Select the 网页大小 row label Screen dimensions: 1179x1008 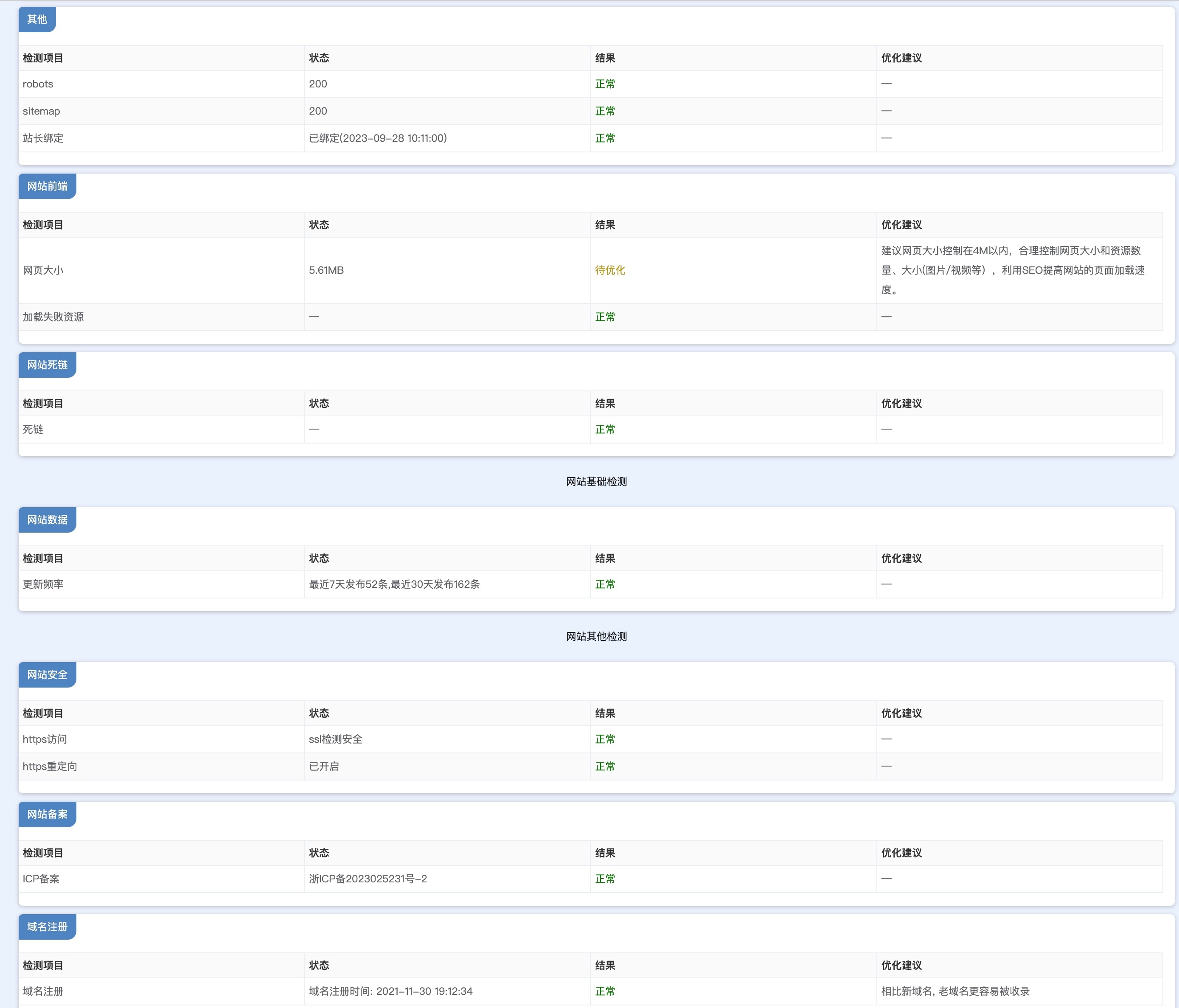click(x=43, y=270)
